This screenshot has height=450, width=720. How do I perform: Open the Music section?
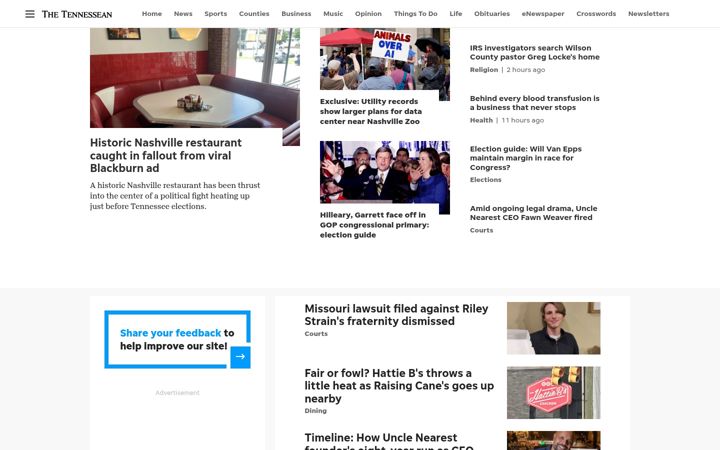(333, 14)
